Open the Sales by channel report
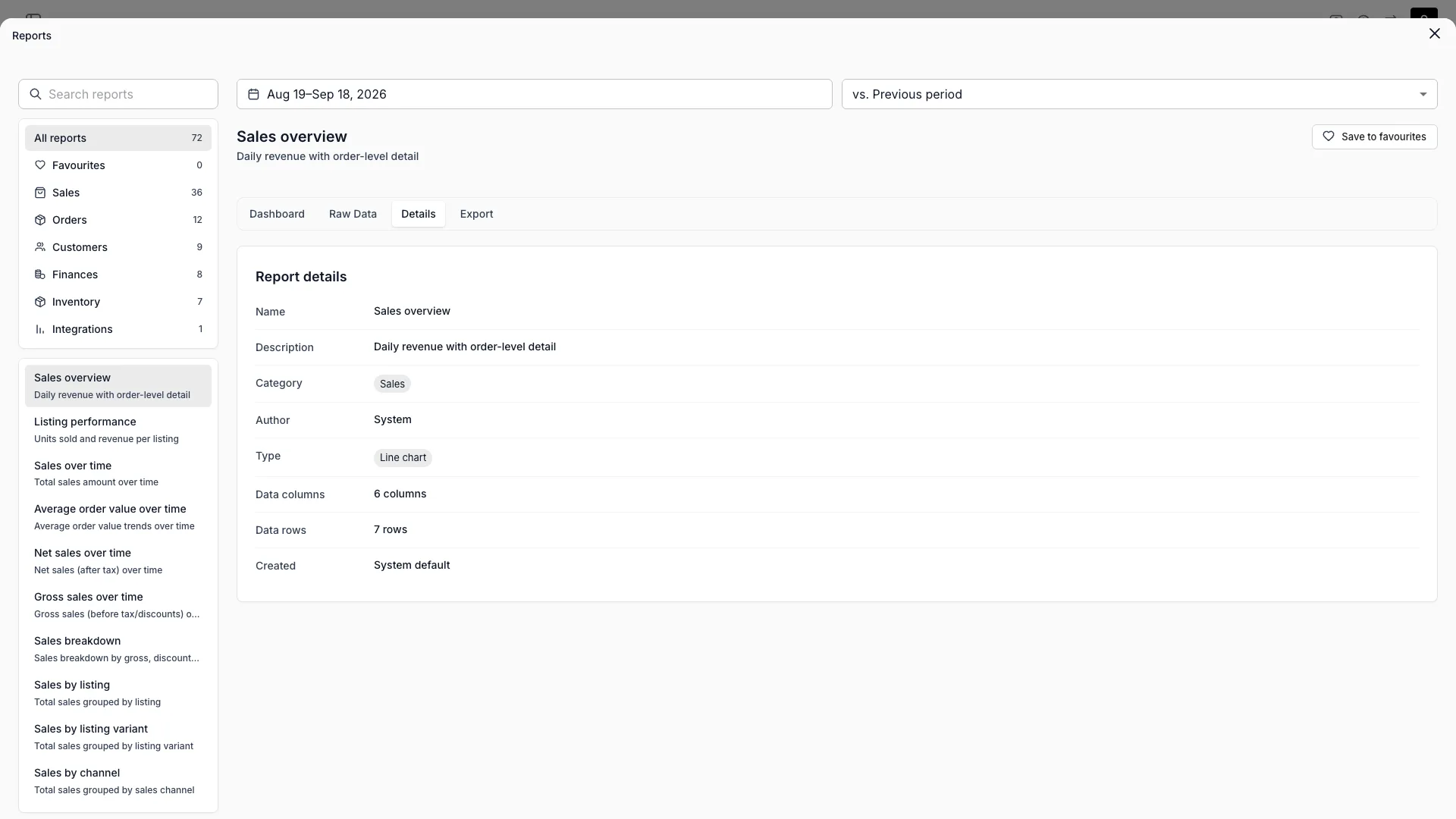1456x819 pixels. coord(118,781)
